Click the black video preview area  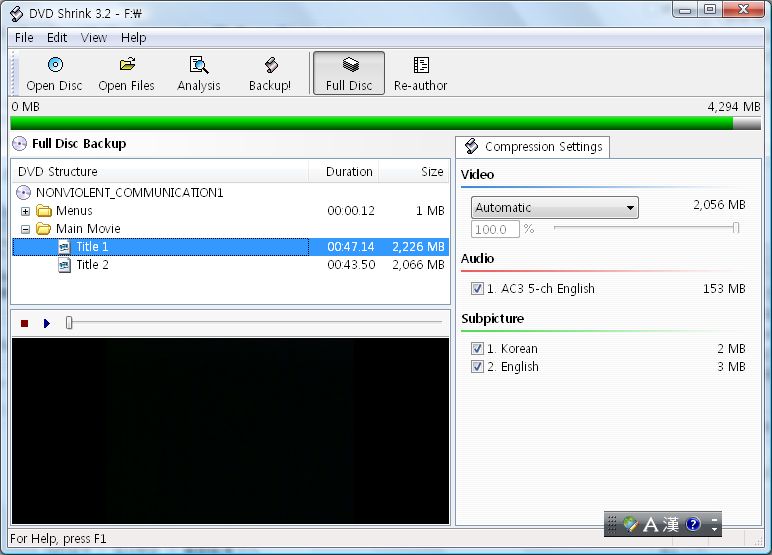click(x=230, y=431)
